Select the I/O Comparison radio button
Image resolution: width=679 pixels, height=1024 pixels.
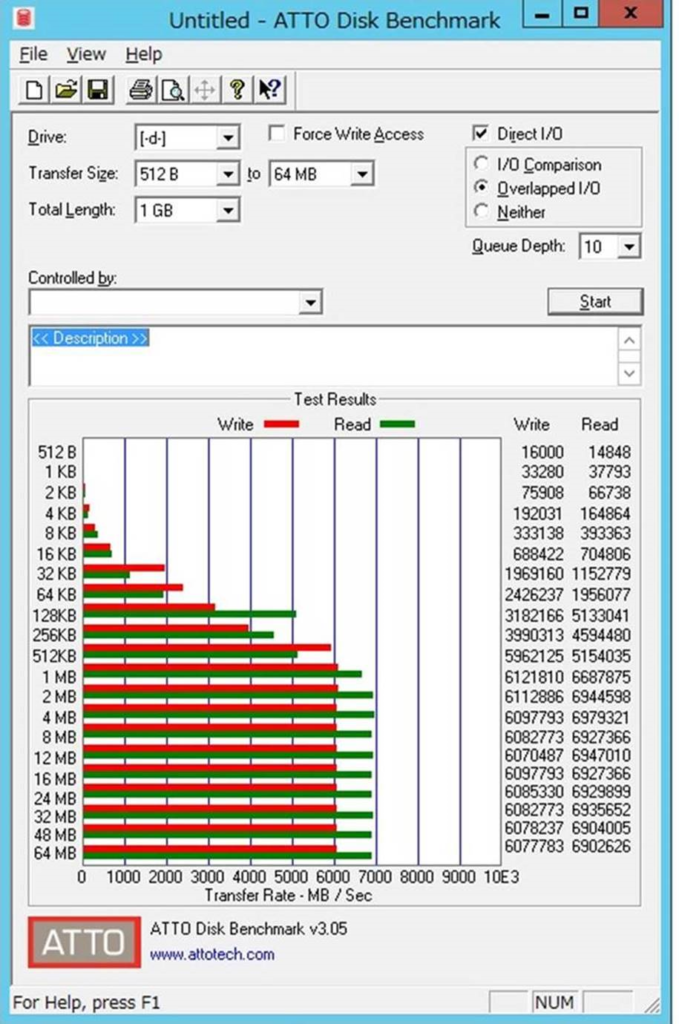[x=481, y=163]
